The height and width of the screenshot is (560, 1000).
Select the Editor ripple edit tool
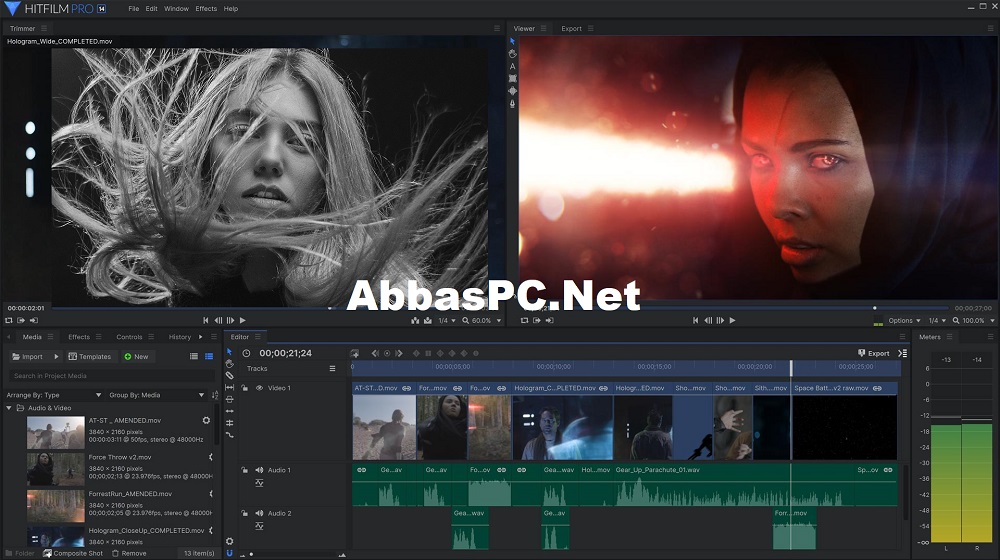click(x=230, y=411)
